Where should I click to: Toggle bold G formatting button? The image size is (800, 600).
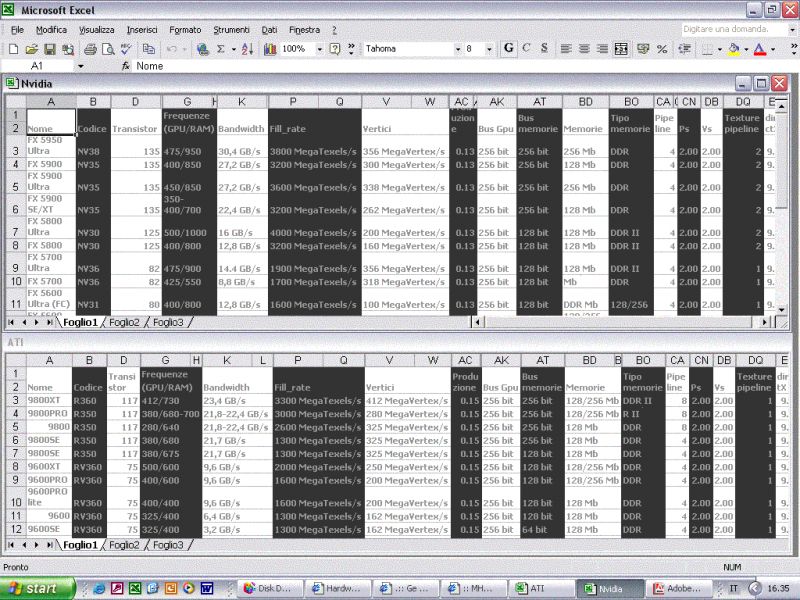click(509, 48)
